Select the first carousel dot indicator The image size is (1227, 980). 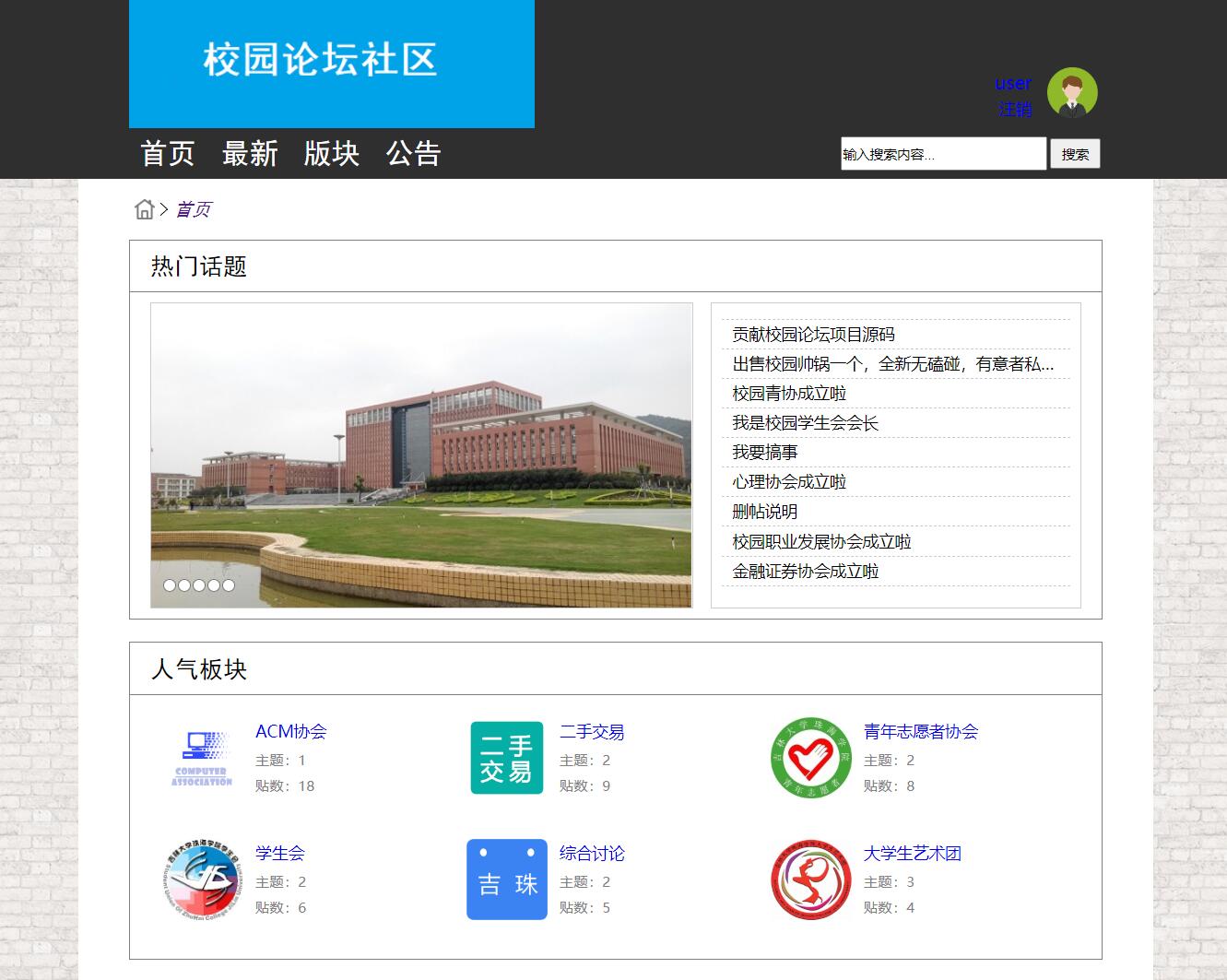point(170,584)
